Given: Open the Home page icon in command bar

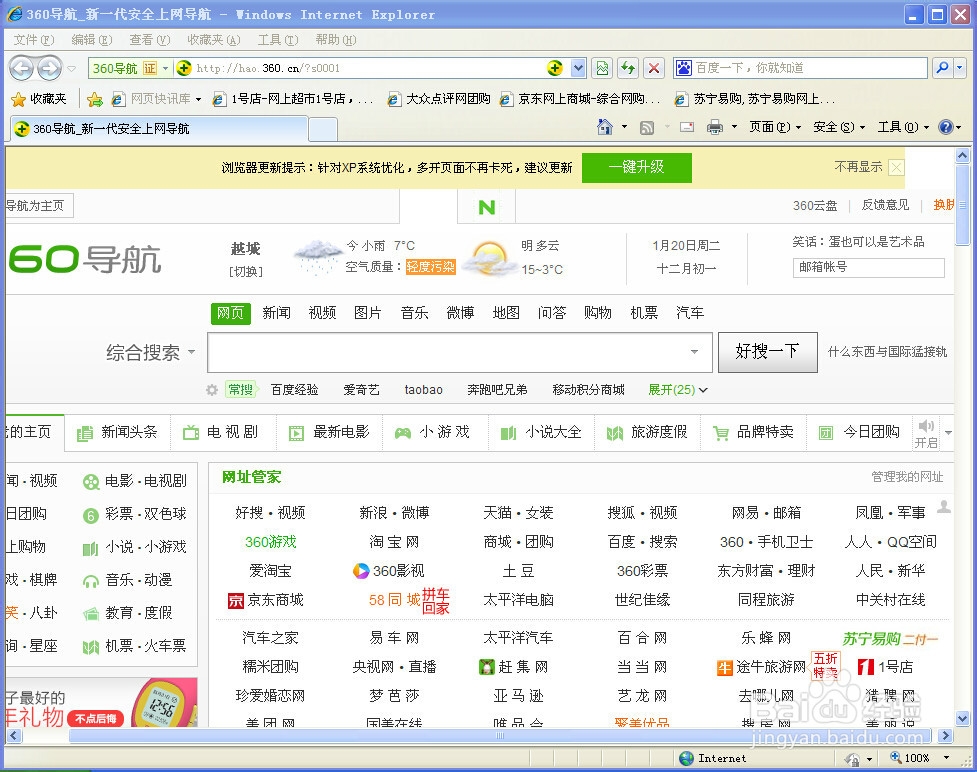Looking at the screenshot, I should pos(604,127).
